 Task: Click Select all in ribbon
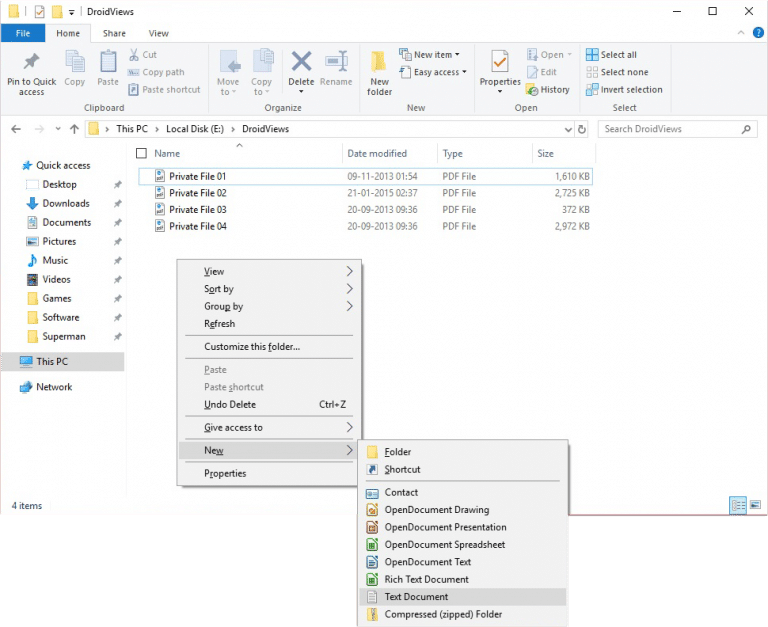tap(612, 55)
